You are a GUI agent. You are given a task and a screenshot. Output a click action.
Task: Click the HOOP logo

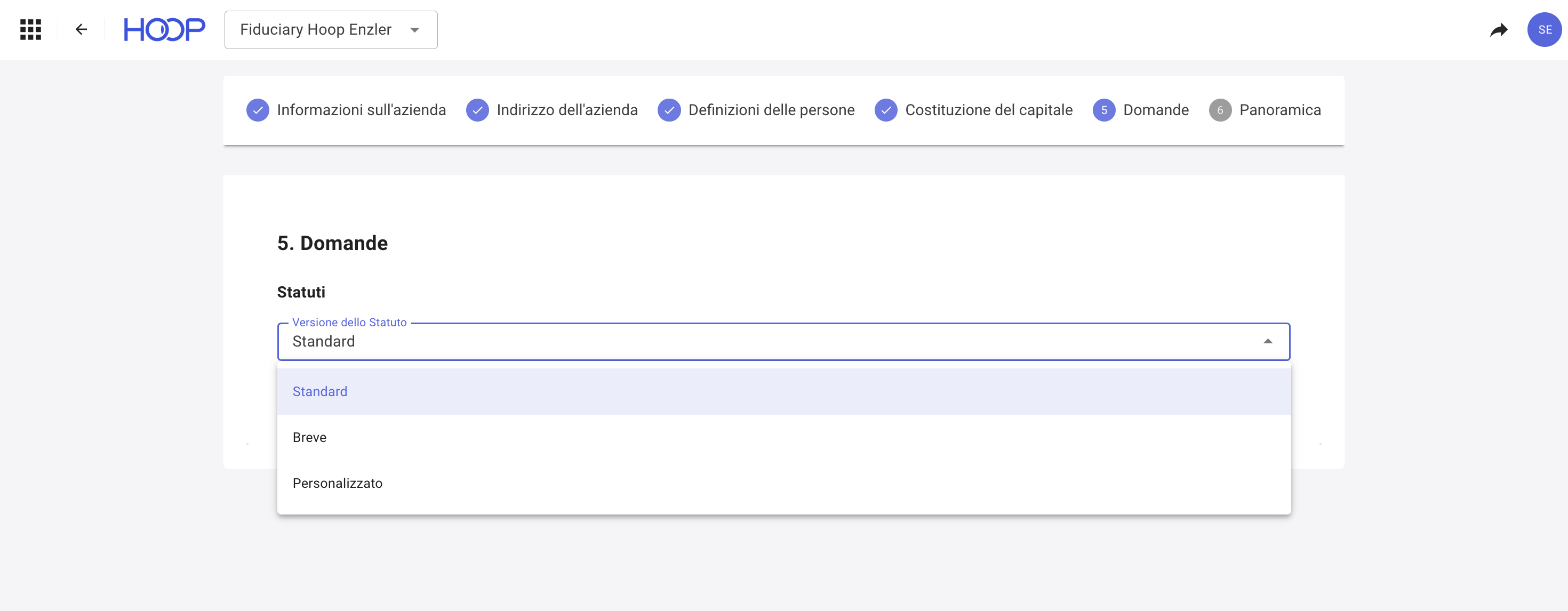click(164, 29)
